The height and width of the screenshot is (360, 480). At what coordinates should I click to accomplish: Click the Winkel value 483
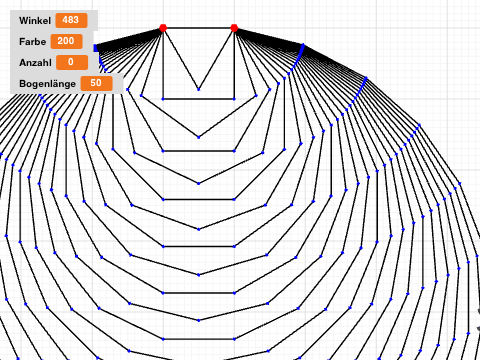[71, 20]
